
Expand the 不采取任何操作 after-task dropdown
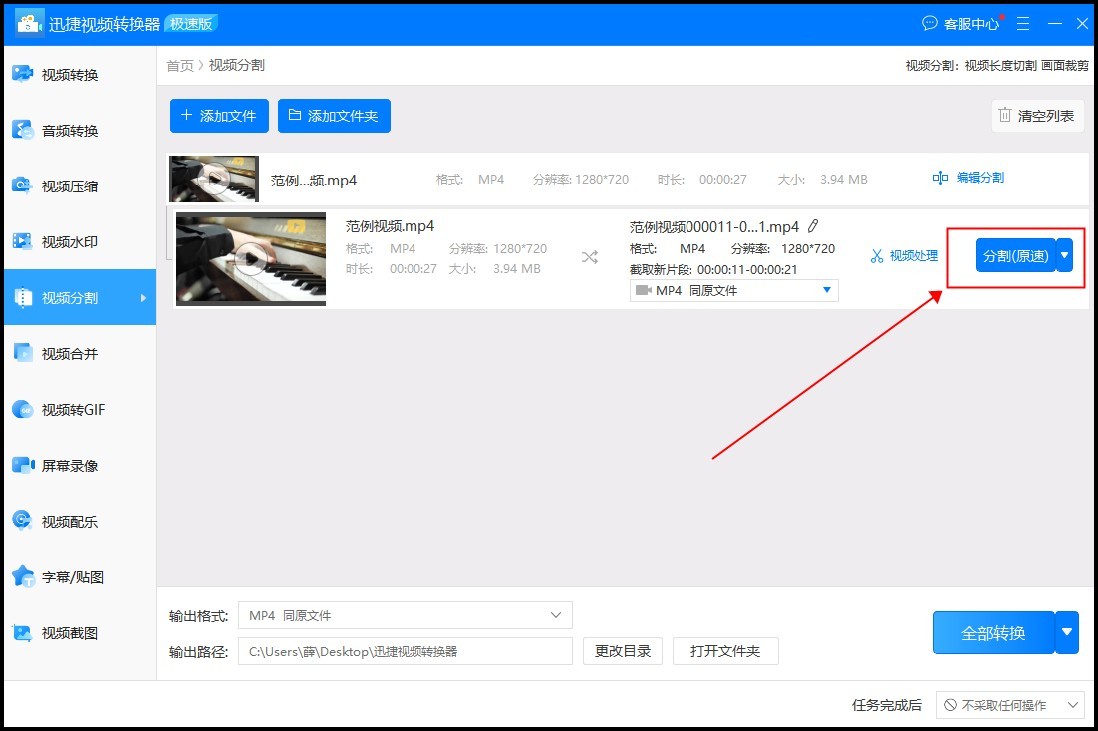[1009, 704]
